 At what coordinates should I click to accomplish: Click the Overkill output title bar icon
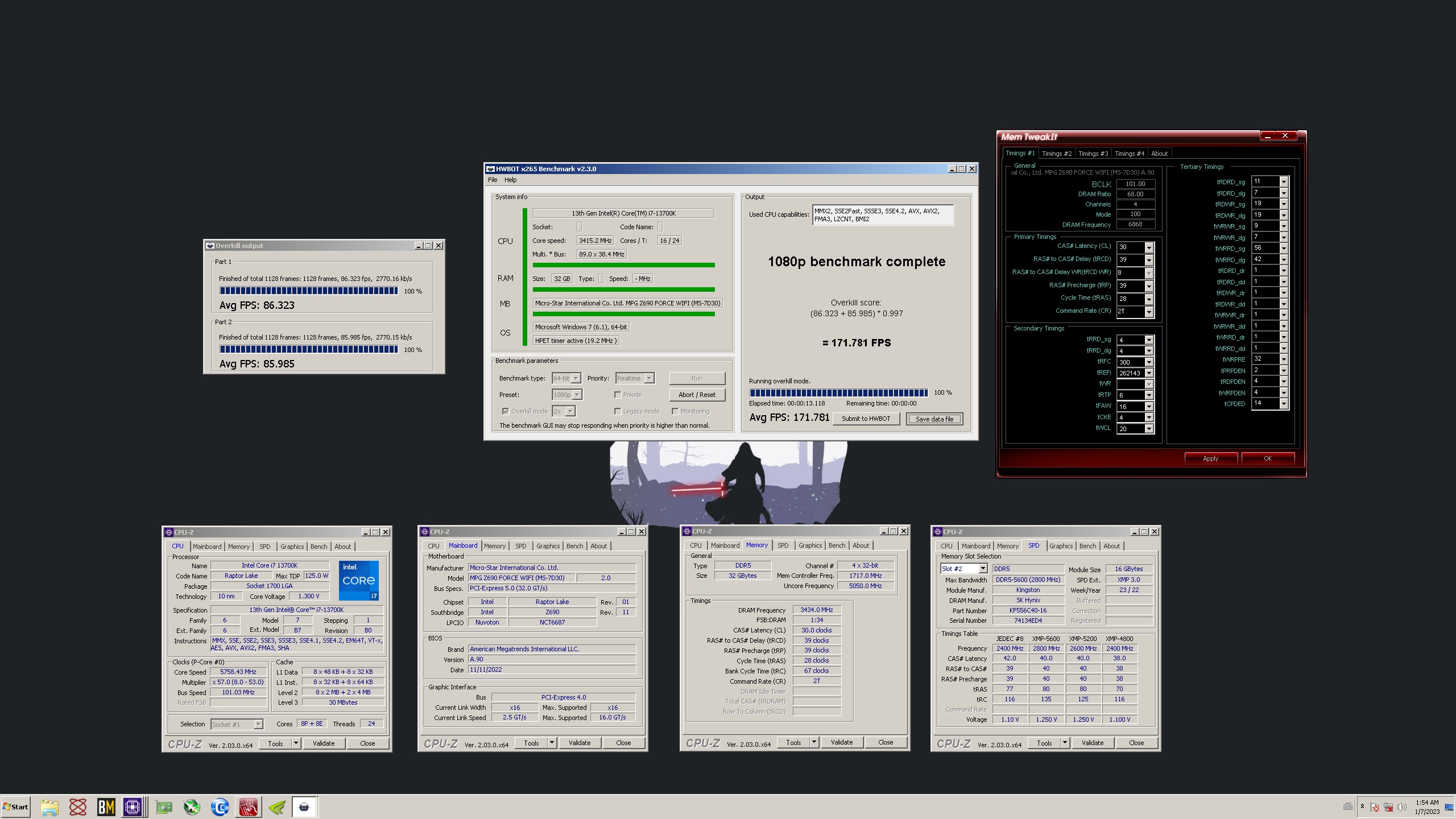pyautogui.click(x=210, y=246)
